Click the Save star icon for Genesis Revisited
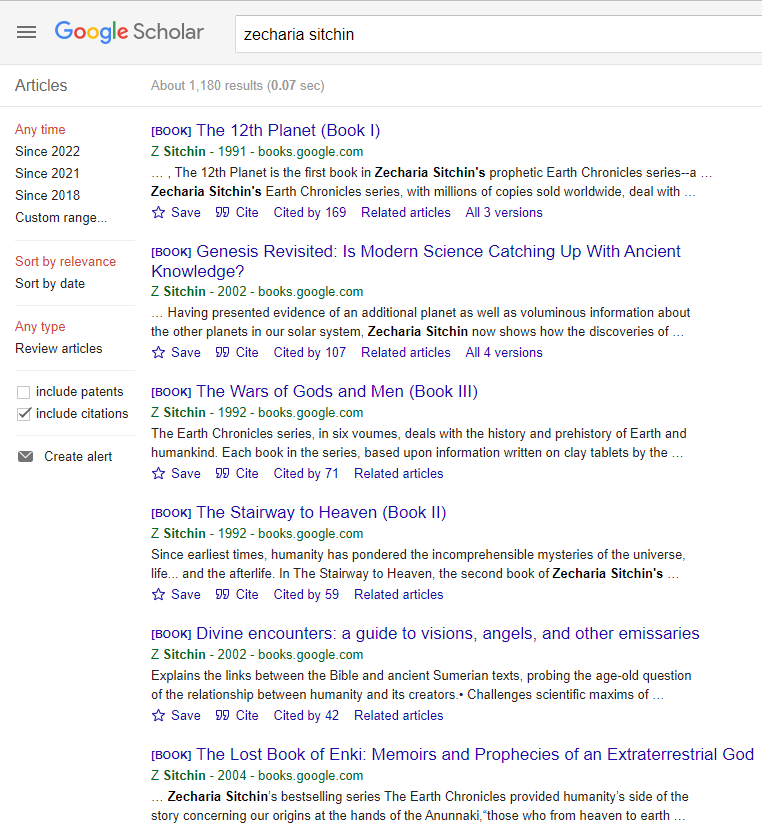Viewport: 762px width, 824px height. (158, 352)
